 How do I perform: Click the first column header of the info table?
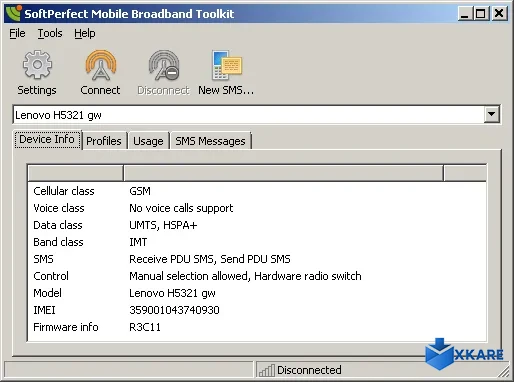(x=76, y=173)
